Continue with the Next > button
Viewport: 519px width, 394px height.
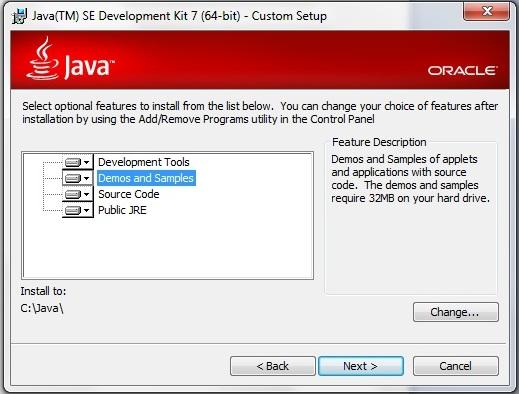click(361, 366)
